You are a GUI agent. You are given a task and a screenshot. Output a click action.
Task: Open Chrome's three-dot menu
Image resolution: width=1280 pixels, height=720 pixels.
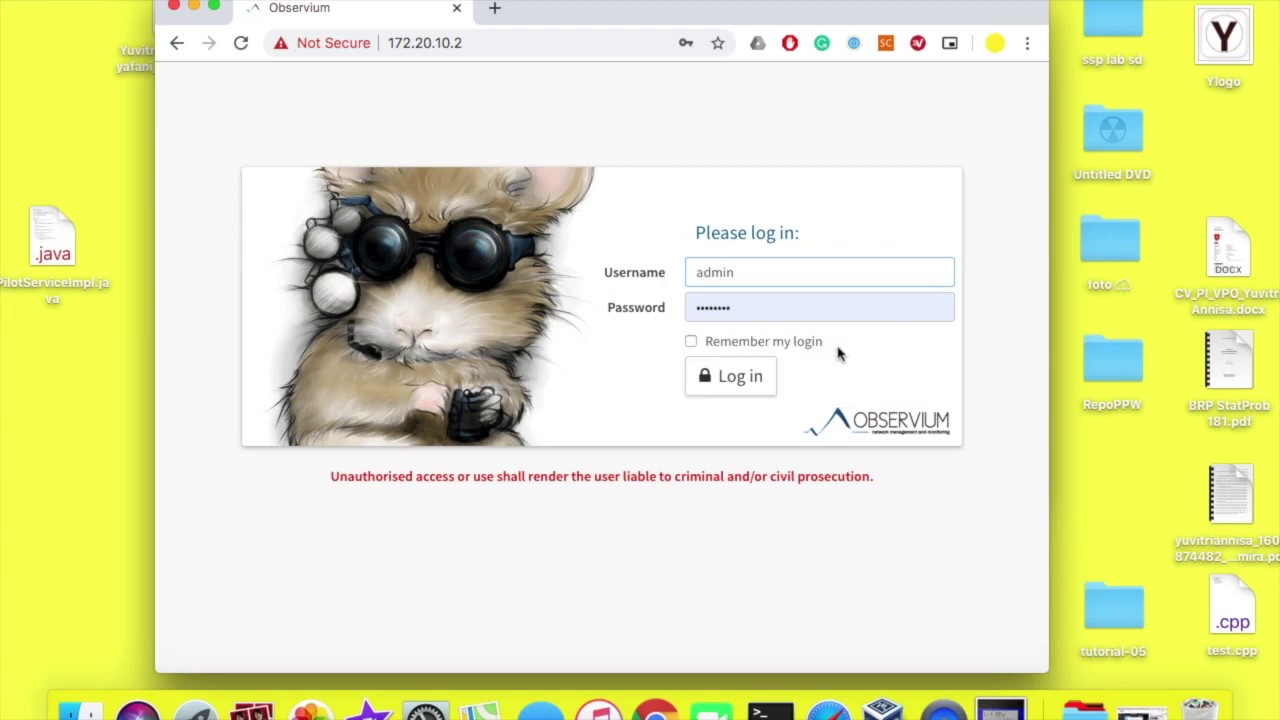click(x=1027, y=43)
